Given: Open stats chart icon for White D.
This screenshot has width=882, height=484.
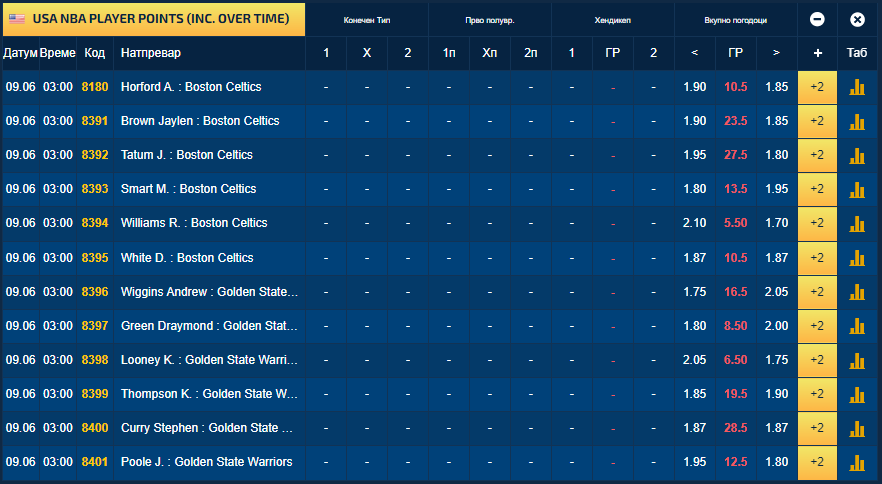Looking at the screenshot, I should click(857, 258).
